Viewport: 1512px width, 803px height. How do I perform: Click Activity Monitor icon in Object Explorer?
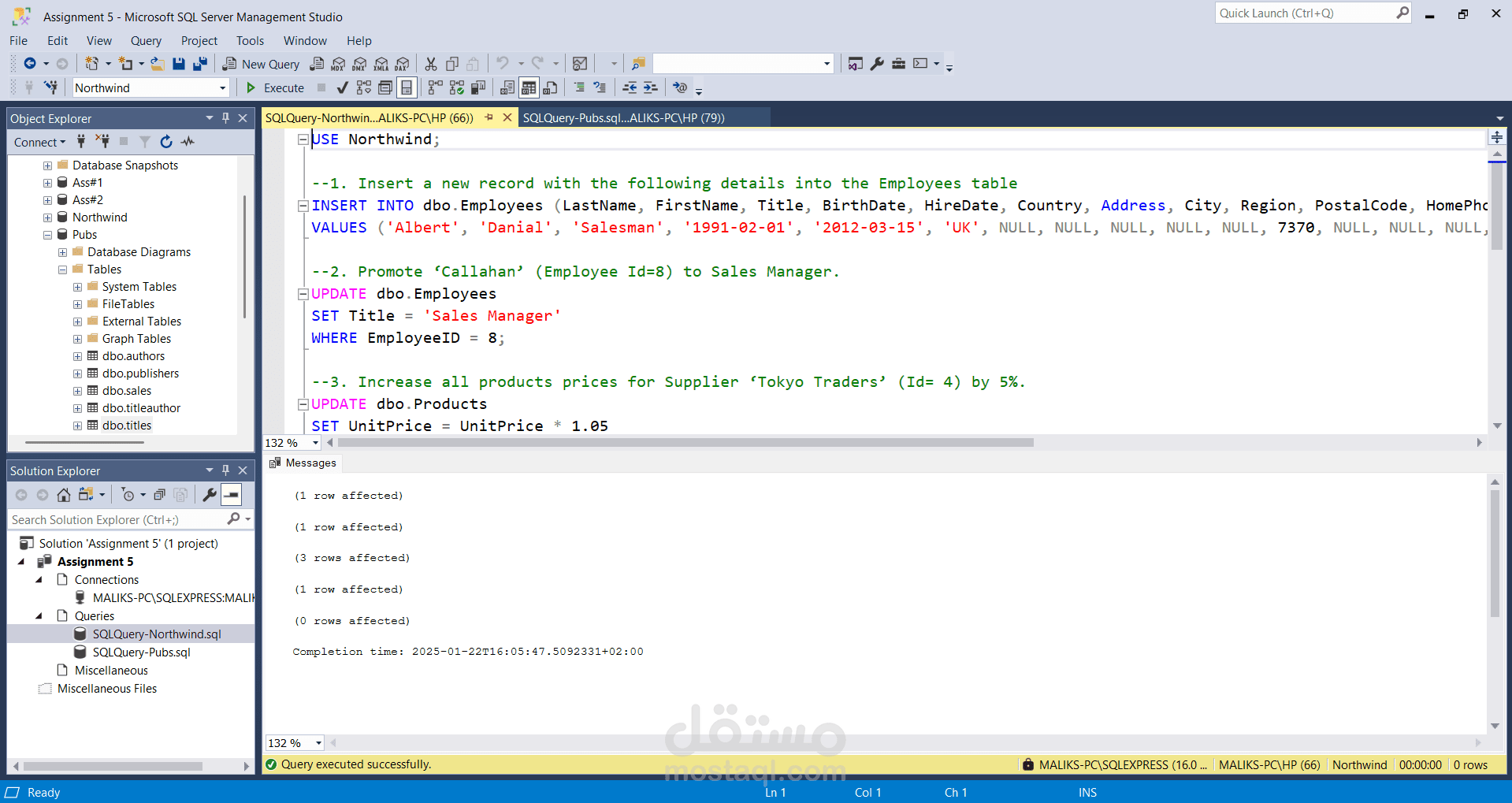(188, 142)
